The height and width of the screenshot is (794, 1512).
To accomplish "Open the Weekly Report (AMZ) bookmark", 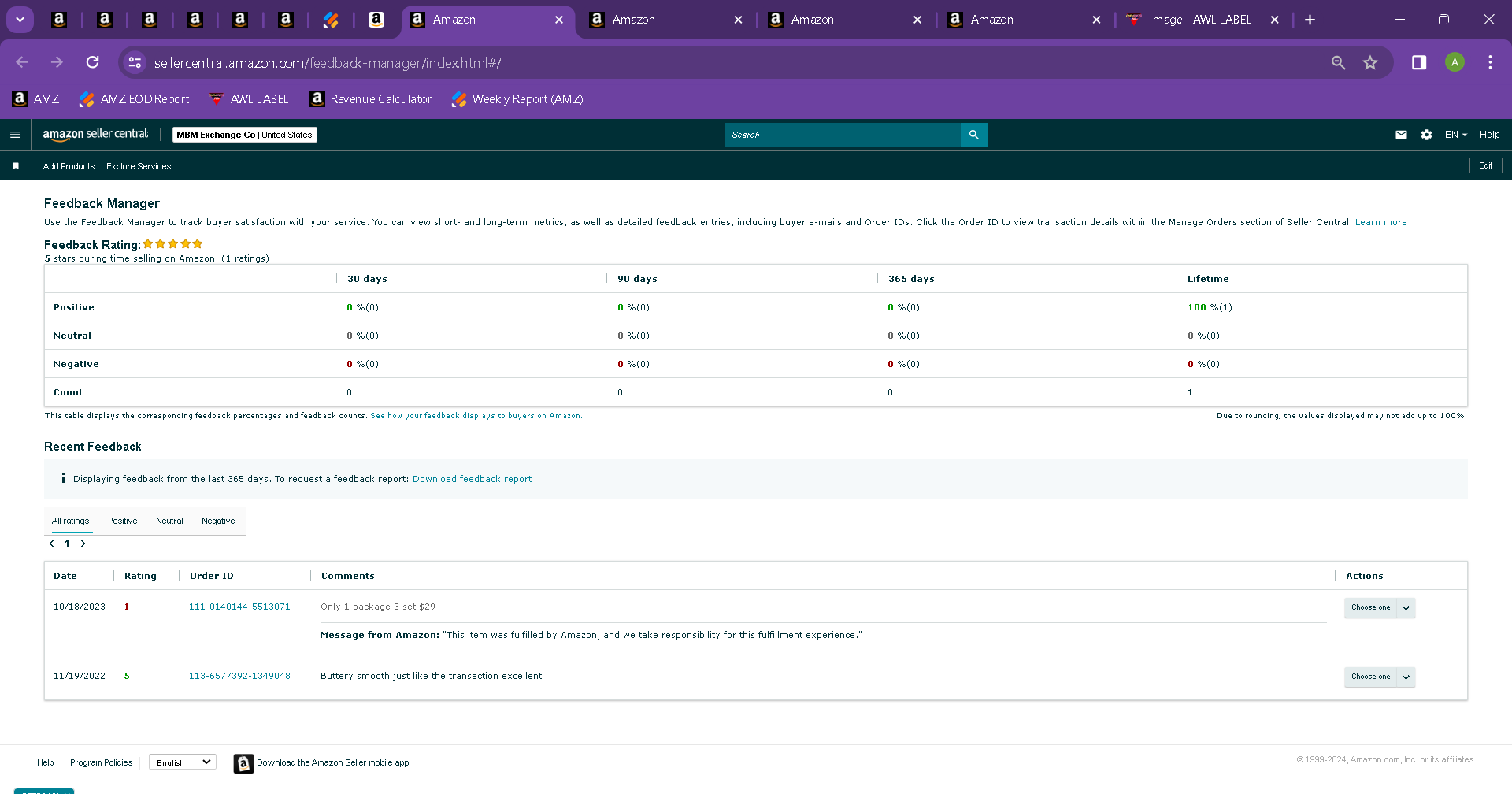I will [x=517, y=99].
